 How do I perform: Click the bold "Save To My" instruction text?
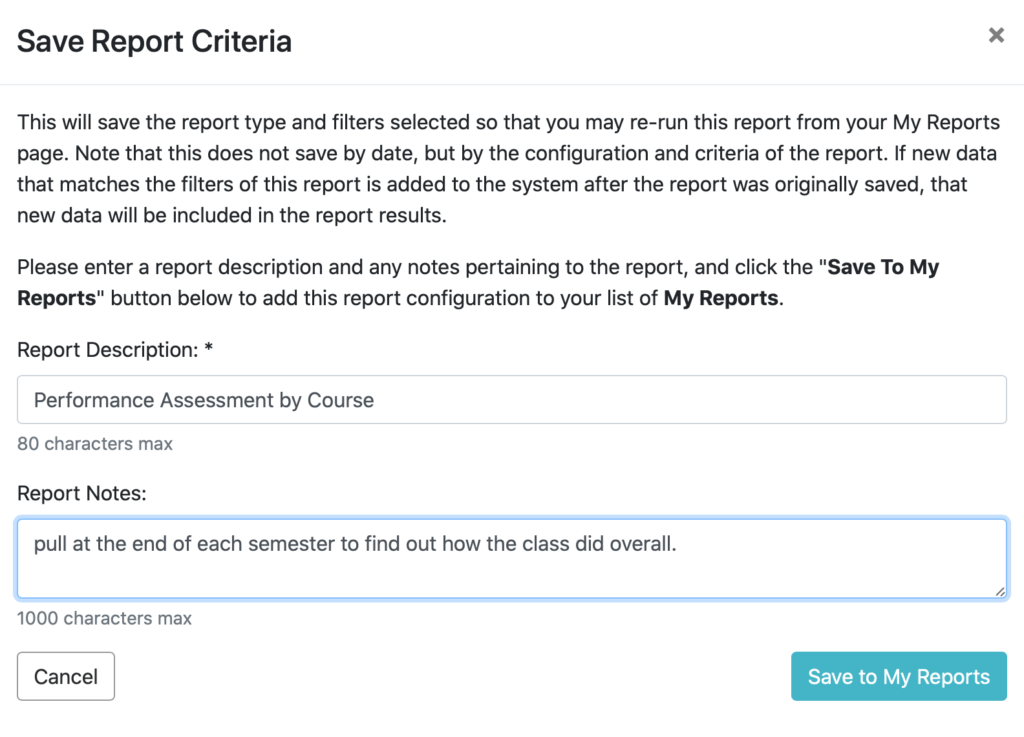(883, 267)
